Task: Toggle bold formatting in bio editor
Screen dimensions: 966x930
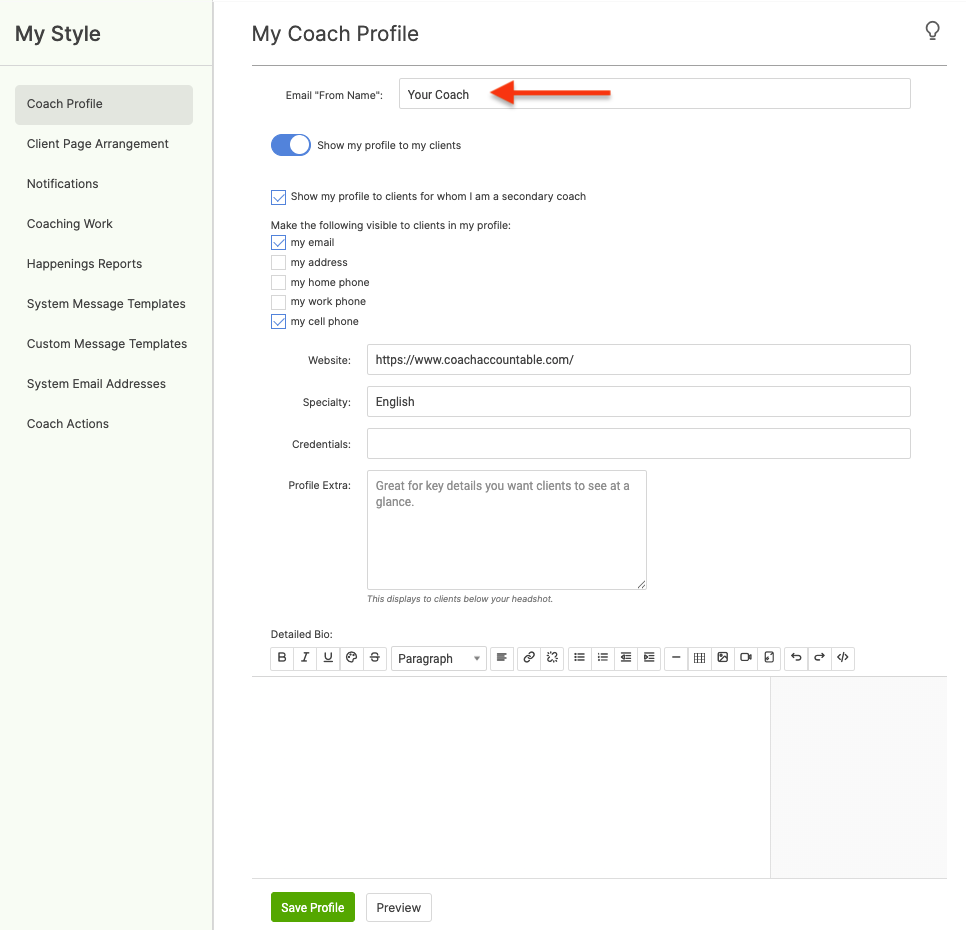Action: tap(282, 658)
